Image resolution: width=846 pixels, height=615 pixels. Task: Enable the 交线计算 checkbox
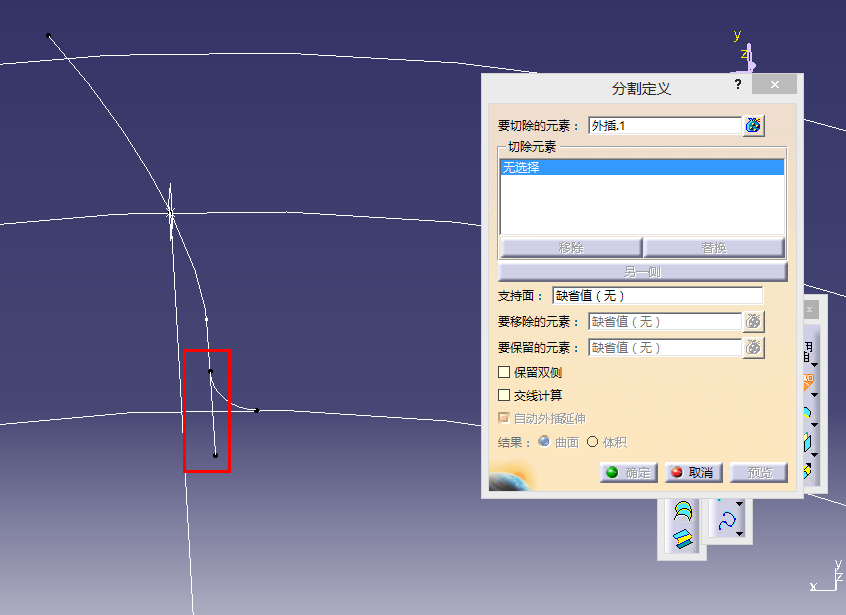[x=504, y=395]
